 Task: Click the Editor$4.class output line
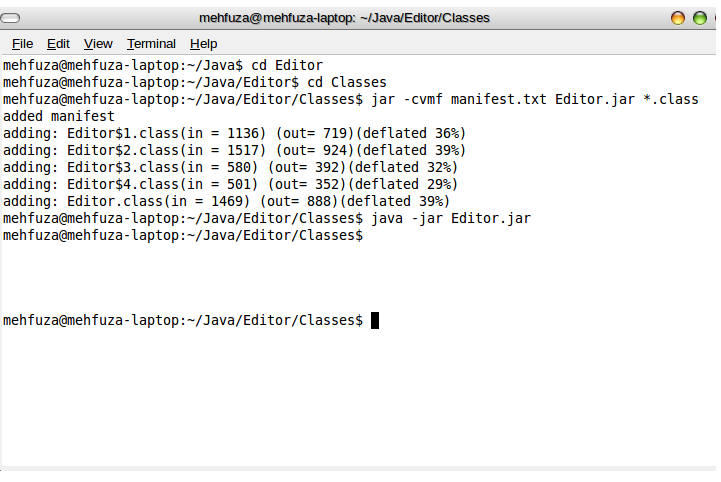[230, 184]
